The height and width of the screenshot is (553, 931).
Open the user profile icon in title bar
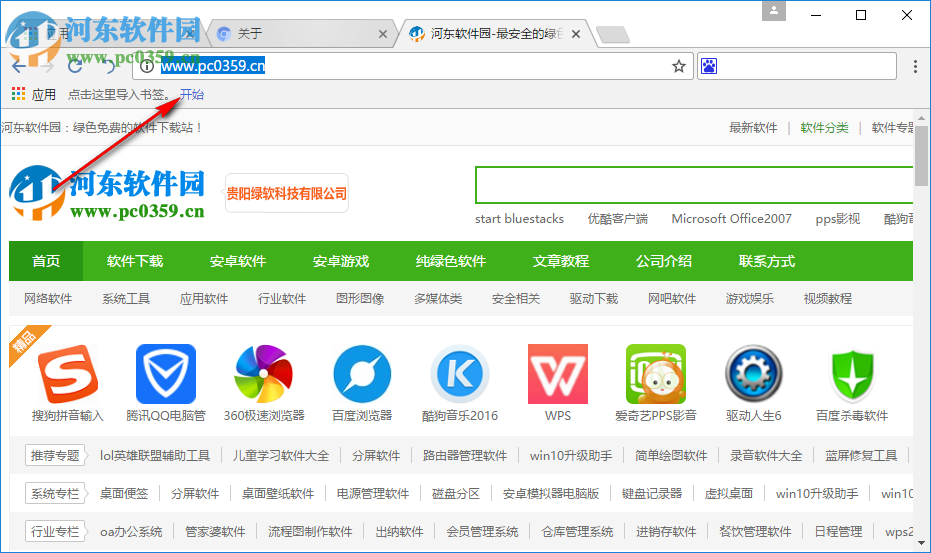point(774,11)
